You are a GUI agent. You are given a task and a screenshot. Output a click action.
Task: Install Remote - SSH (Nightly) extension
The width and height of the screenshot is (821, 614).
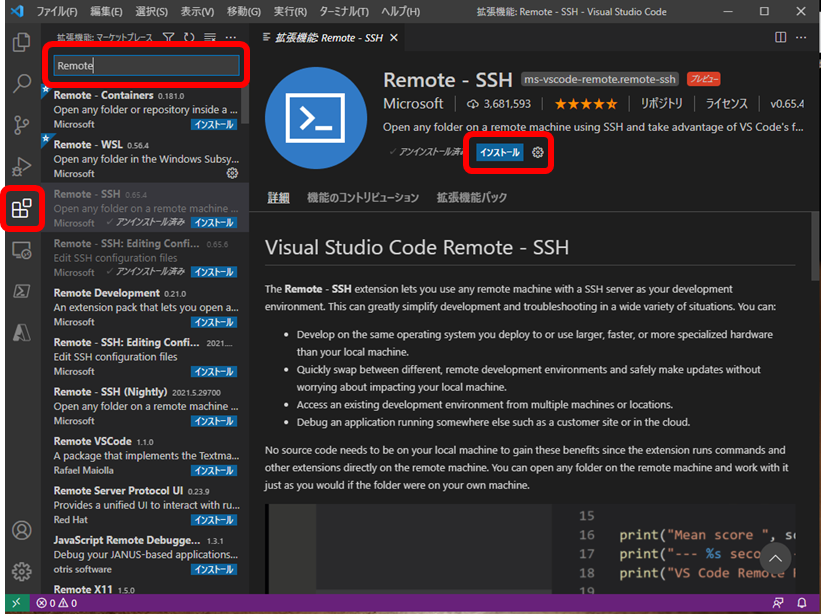pyautogui.click(x=214, y=421)
